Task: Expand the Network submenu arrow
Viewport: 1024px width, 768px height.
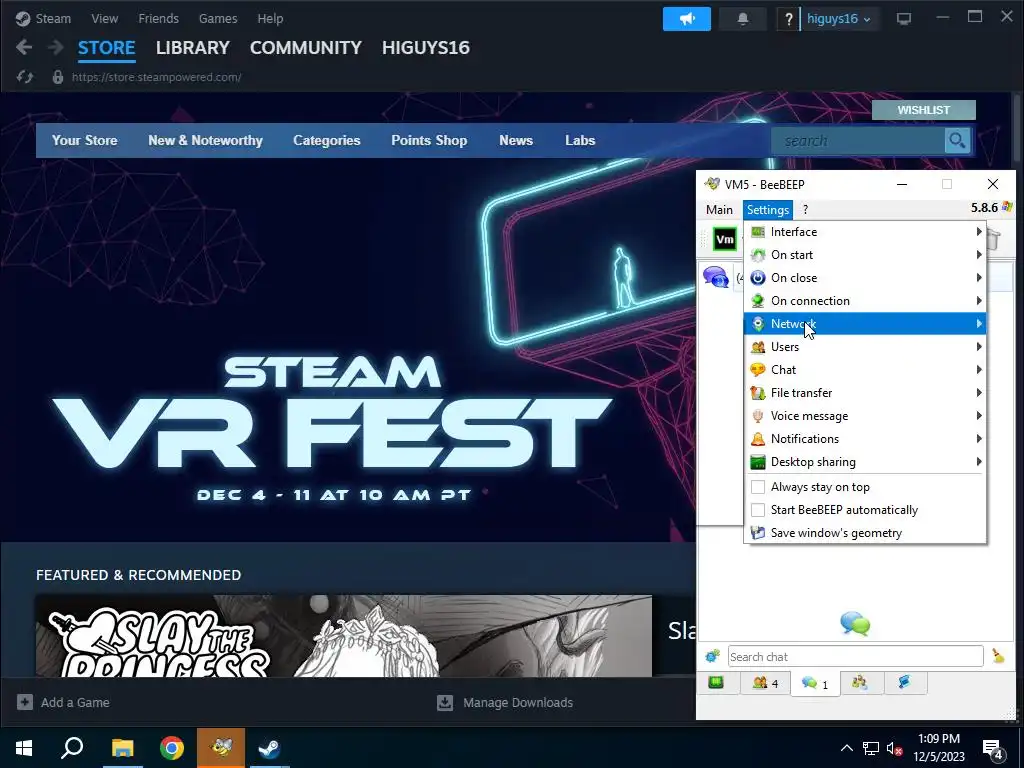Action: click(x=978, y=323)
